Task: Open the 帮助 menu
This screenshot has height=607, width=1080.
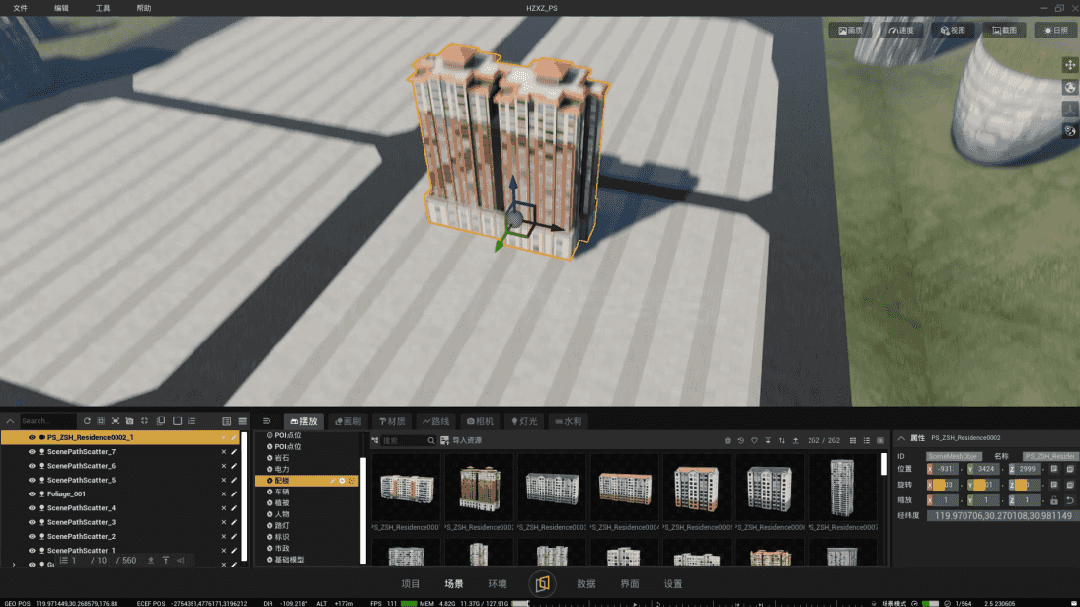Action: tap(143, 8)
